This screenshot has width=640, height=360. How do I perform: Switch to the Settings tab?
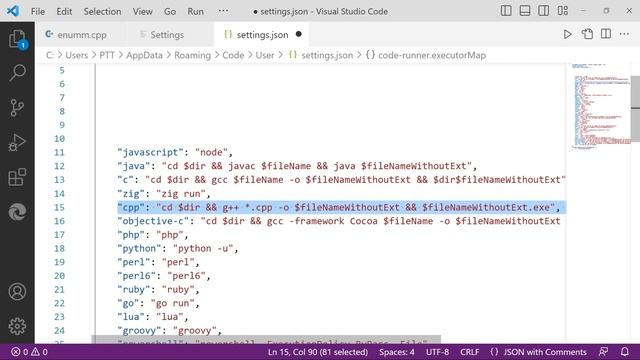pyautogui.click(x=167, y=35)
